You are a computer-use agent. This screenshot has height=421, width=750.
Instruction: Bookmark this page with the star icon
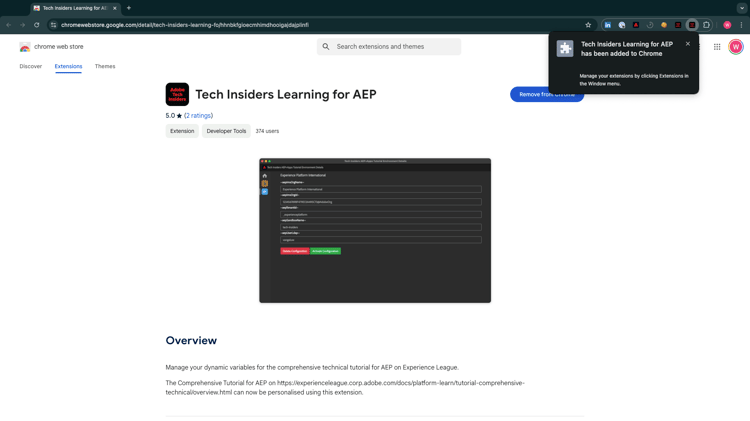[x=588, y=25]
